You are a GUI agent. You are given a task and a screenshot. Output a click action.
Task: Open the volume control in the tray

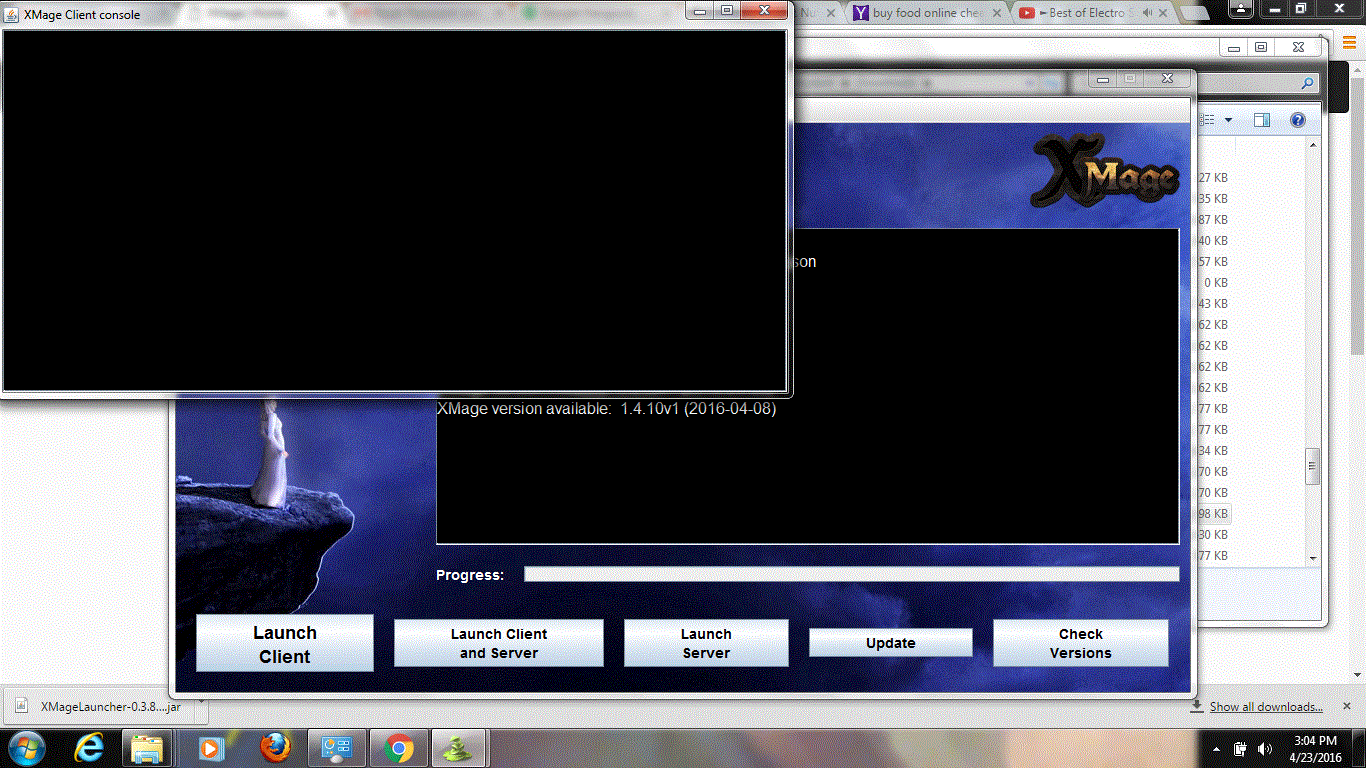coord(1265,748)
